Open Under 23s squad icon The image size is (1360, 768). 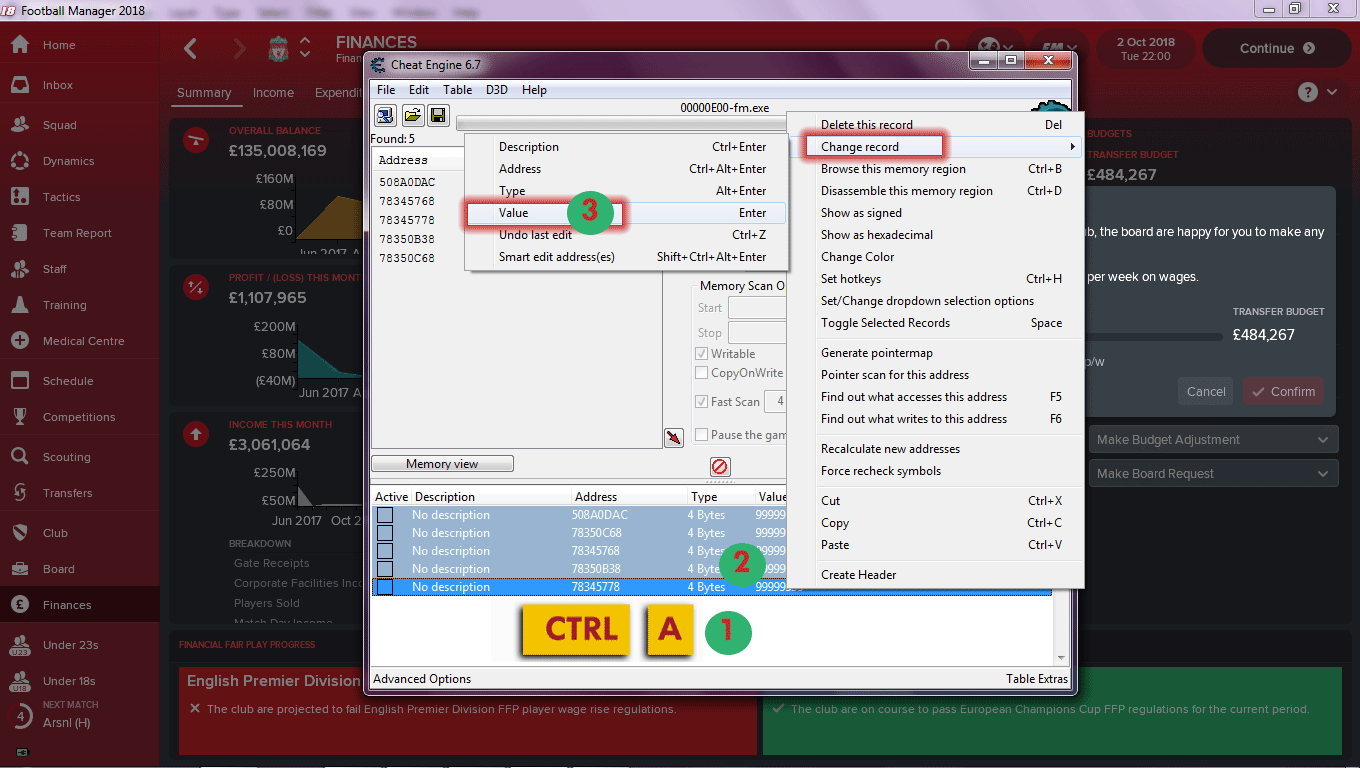point(19,645)
